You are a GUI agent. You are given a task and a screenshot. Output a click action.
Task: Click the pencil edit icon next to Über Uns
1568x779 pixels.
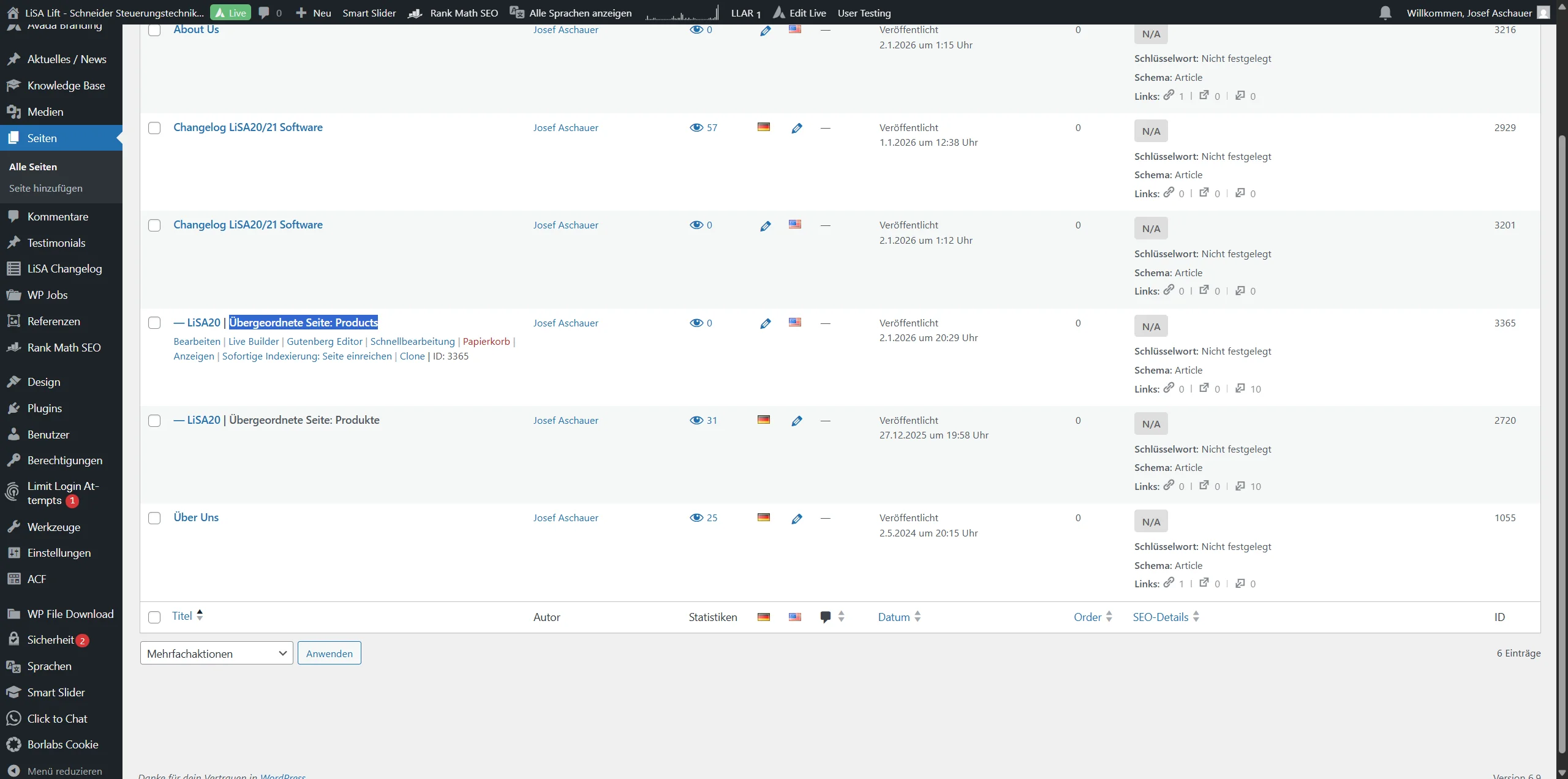[796, 517]
